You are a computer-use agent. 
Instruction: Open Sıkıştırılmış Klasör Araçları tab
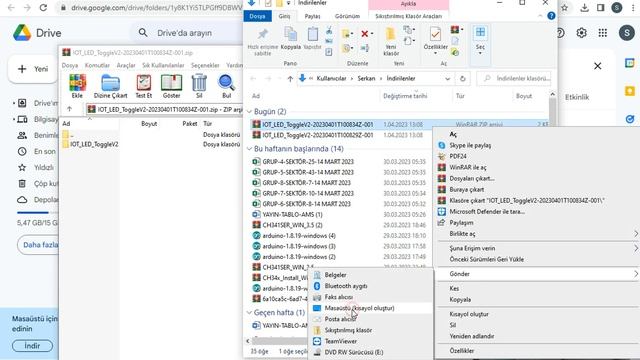pyautogui.click(x=409, y=16)
